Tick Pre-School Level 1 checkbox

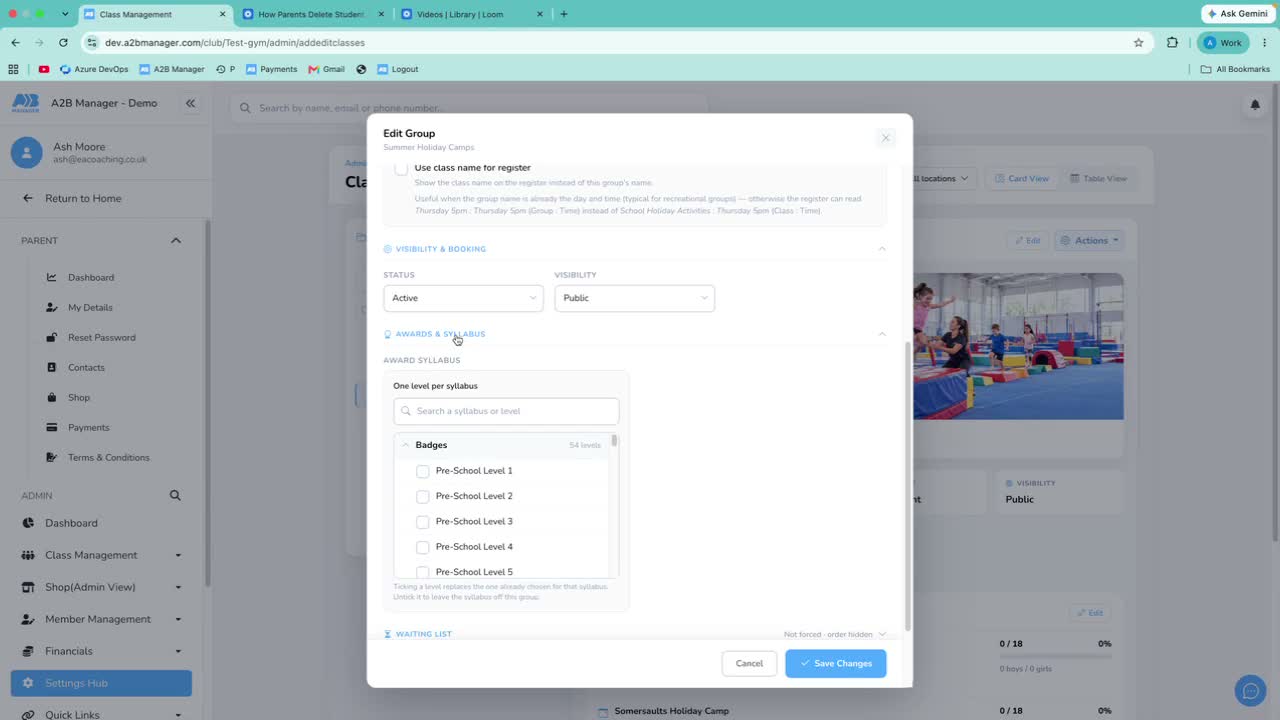point(423,471)
